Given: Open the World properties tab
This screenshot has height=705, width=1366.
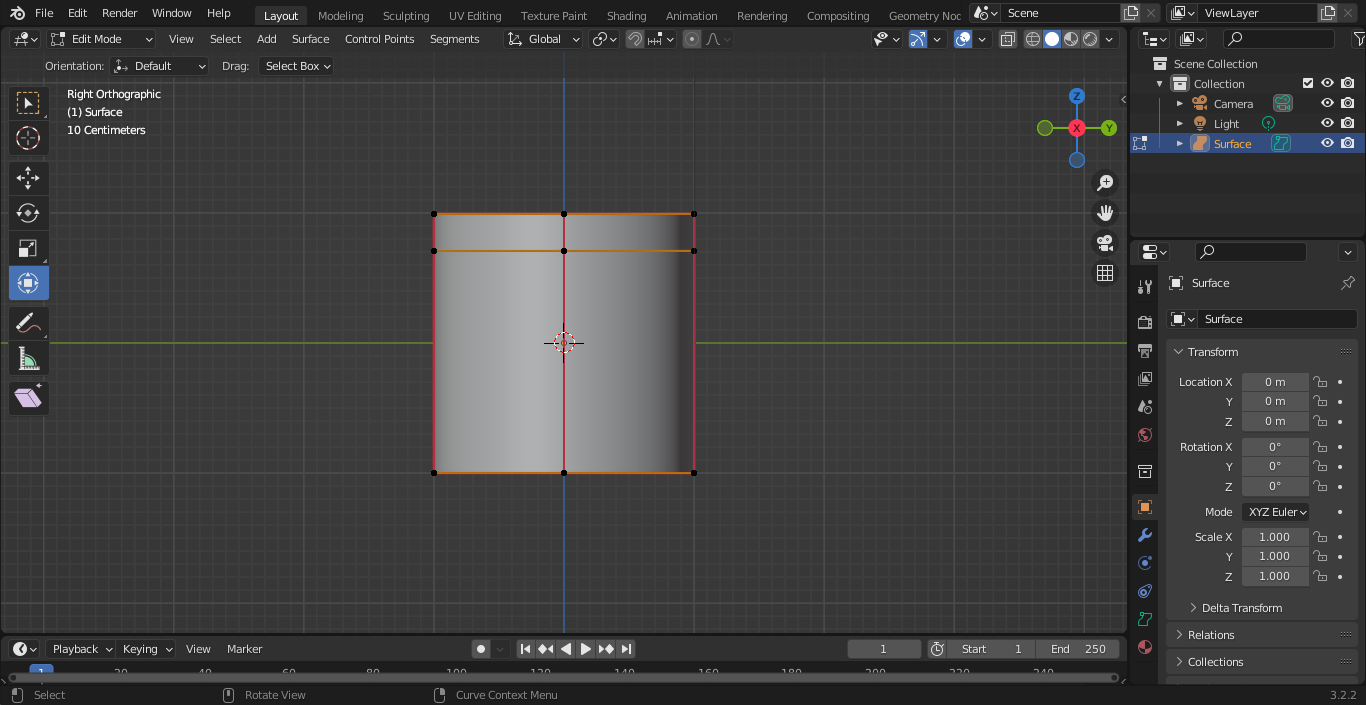Looking at the screenshot, I should tap(1145, 435).
